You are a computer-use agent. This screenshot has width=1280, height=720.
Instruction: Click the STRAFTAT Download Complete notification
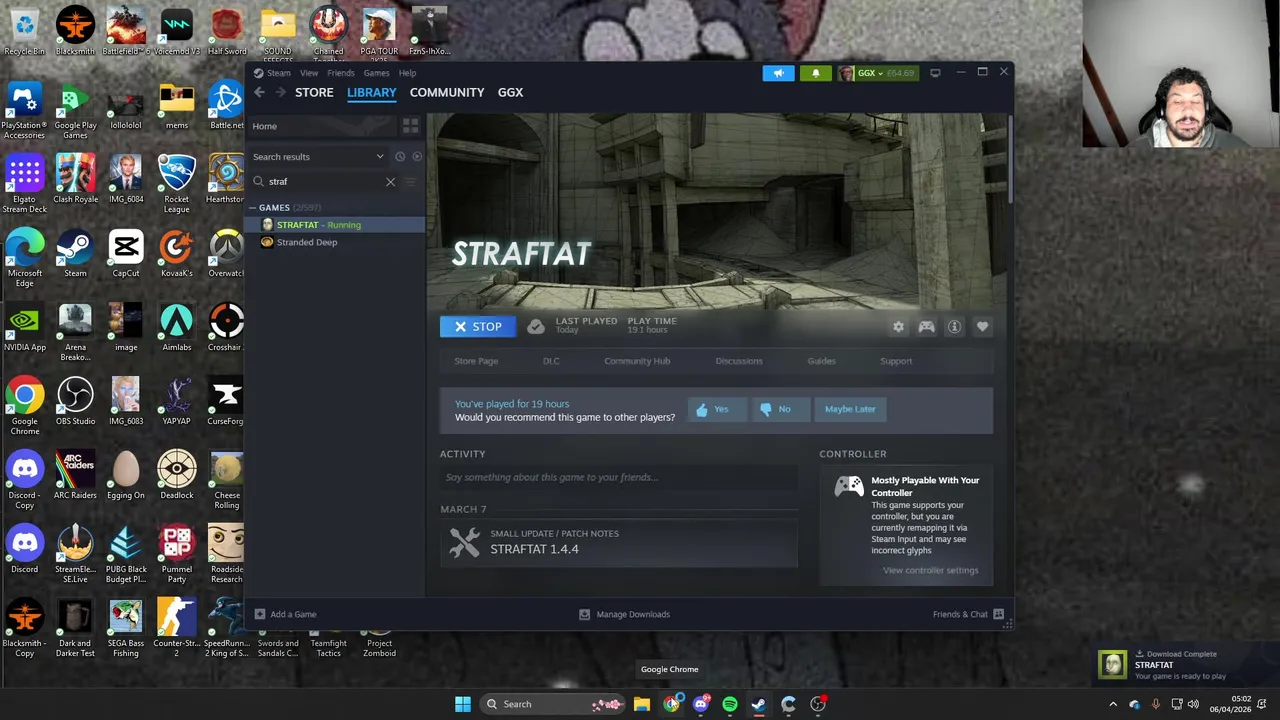[x=1186, y=664]
